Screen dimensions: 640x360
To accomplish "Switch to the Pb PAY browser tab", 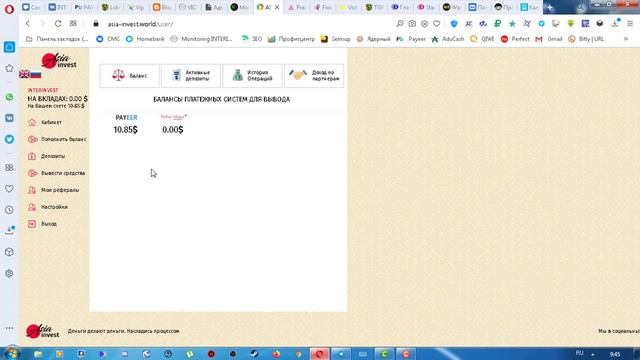I will click(x=84, y=7).
